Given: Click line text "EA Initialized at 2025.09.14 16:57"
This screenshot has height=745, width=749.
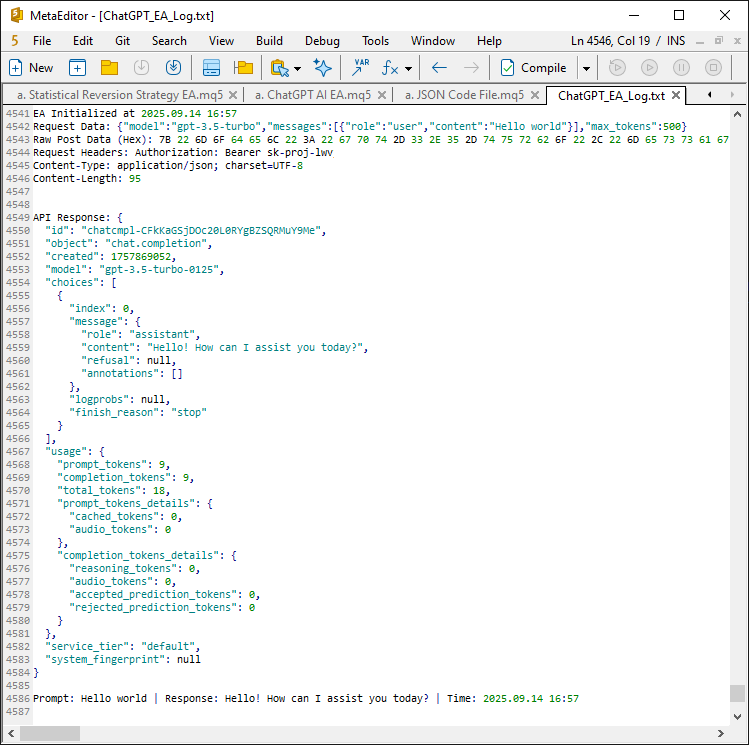Looking at the screenshot, I should point(135,114).
